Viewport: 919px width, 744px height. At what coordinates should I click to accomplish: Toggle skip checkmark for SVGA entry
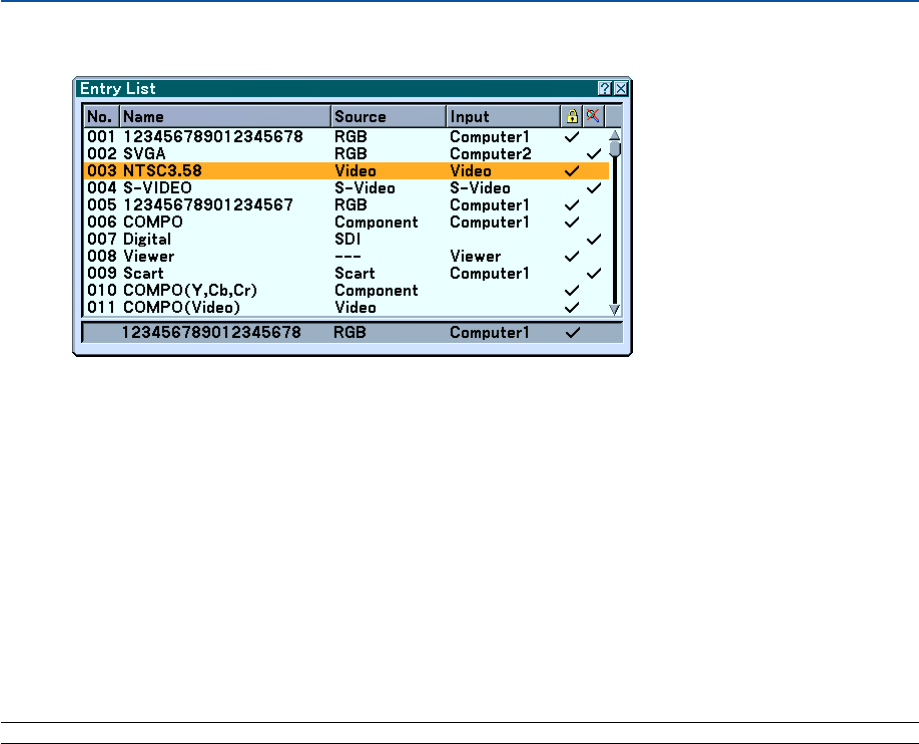594,154
